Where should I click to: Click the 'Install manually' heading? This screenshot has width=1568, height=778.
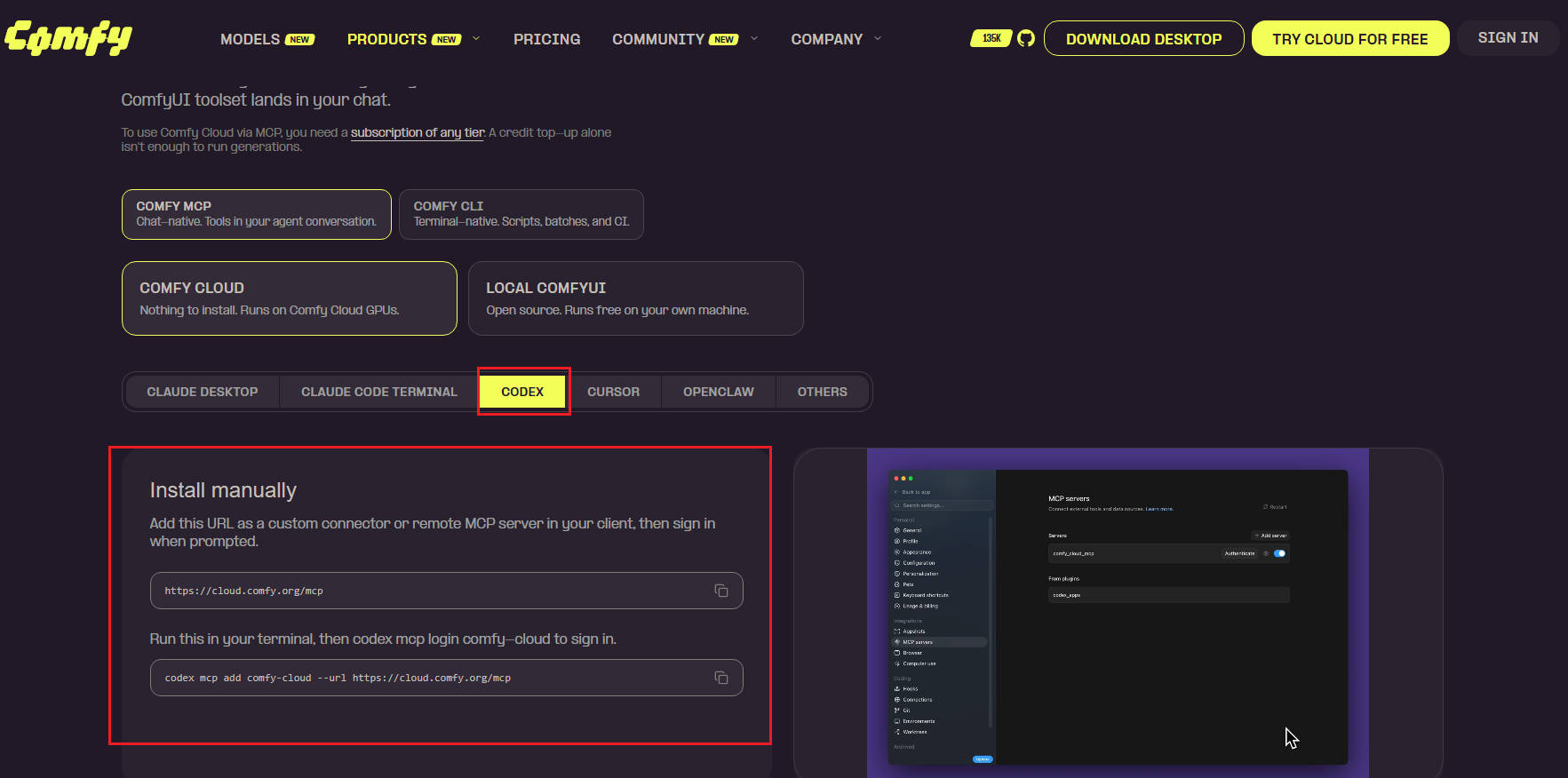point(223,490)
